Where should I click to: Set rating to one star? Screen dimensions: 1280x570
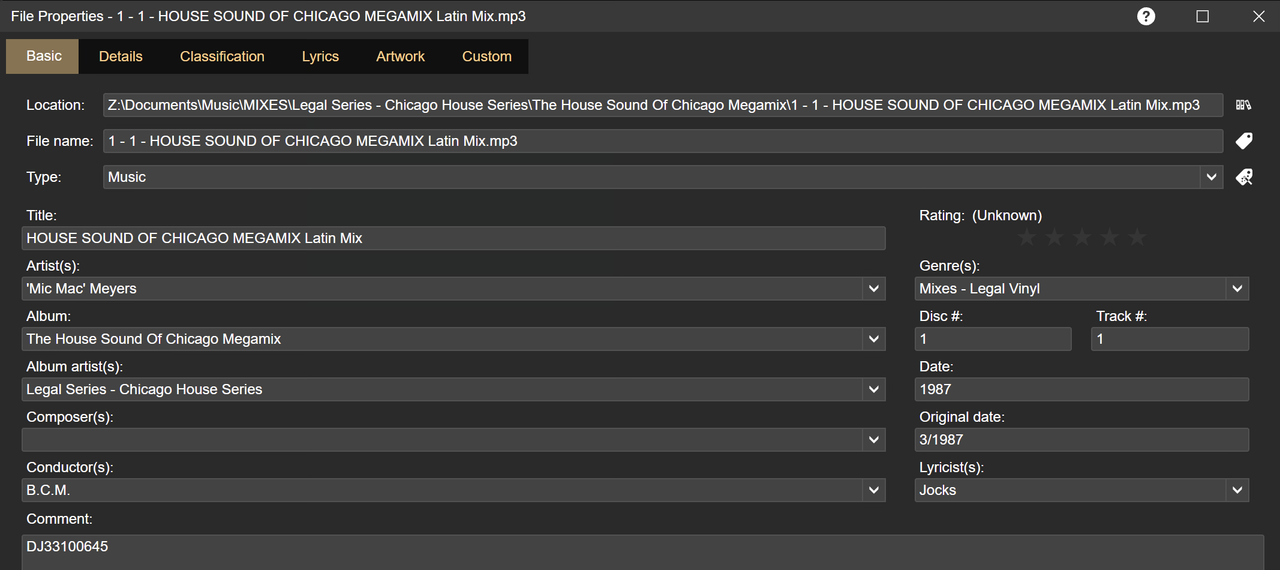tap(1026, 237)
